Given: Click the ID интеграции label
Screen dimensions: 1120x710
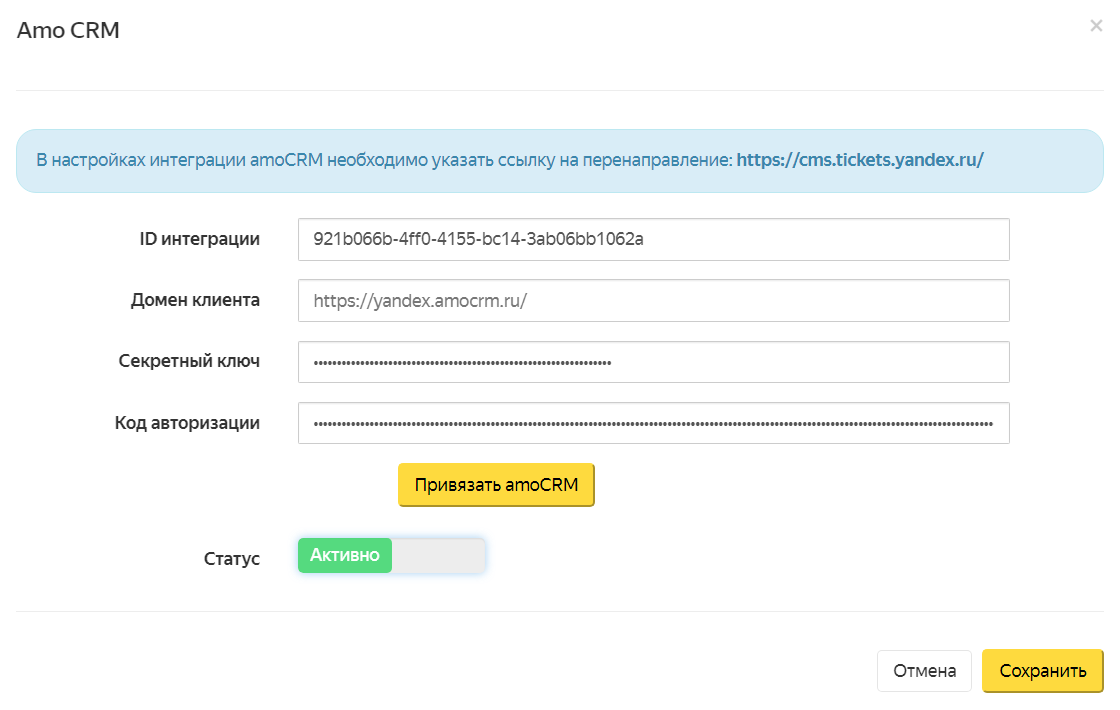Looking at the screenshot, I should [199, 239].
